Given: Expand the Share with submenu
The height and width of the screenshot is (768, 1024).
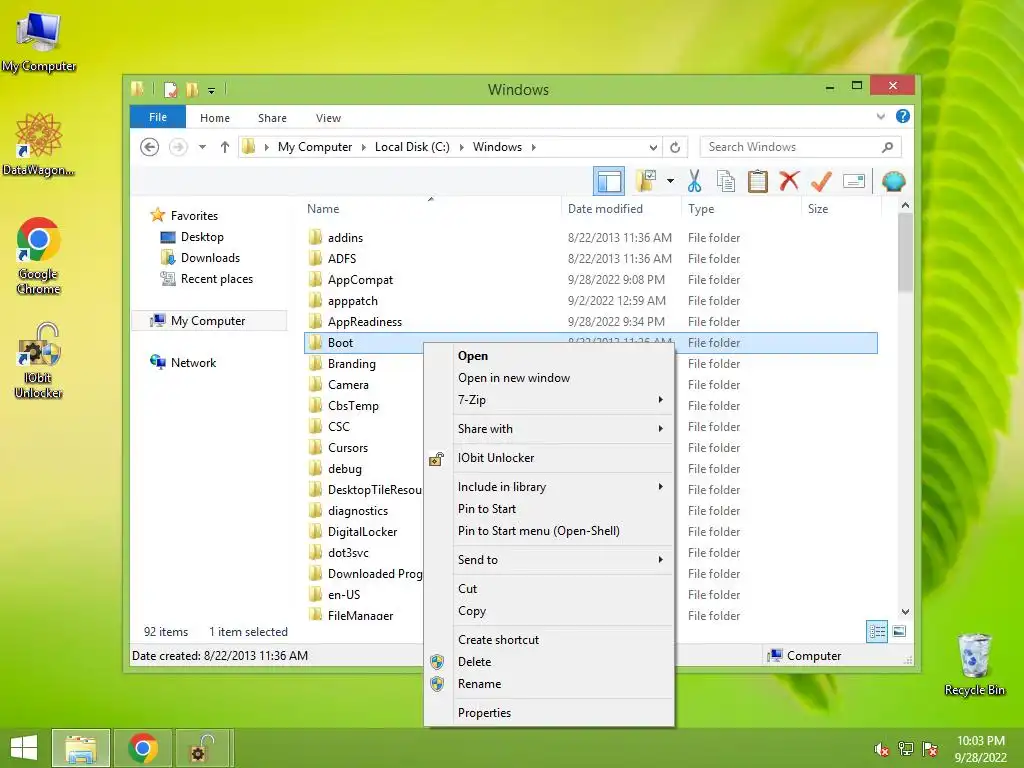Looking at the screenshot, I should point(549,428).
